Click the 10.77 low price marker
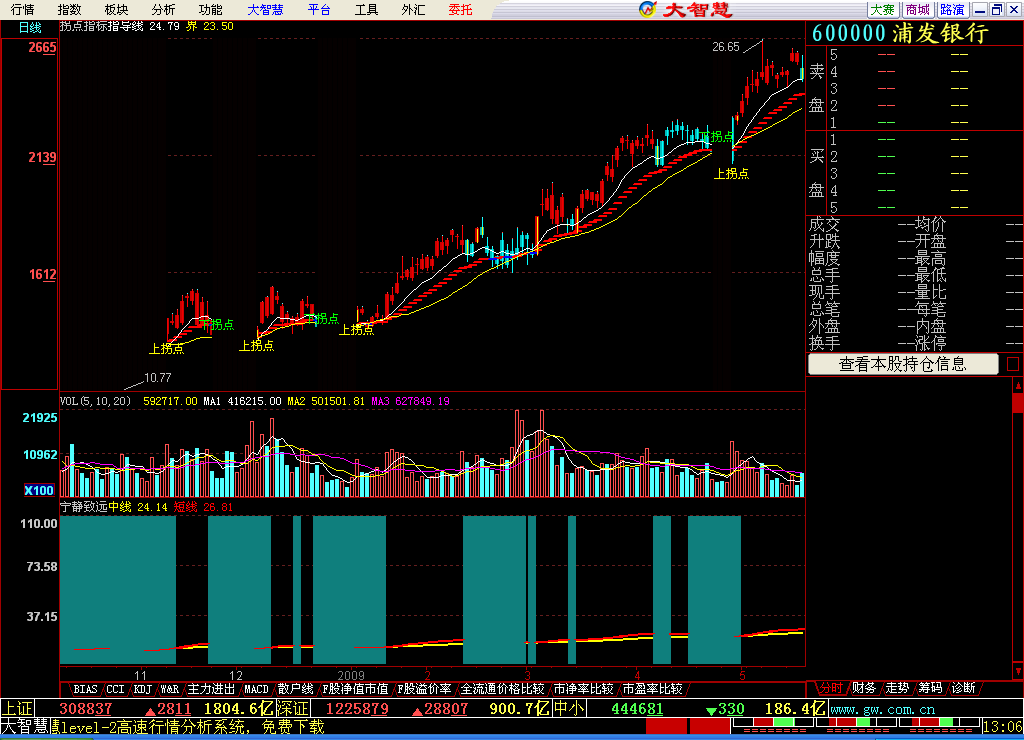Image resolution: width=1024 pixels, height=740 pixels. pos(157,378)
